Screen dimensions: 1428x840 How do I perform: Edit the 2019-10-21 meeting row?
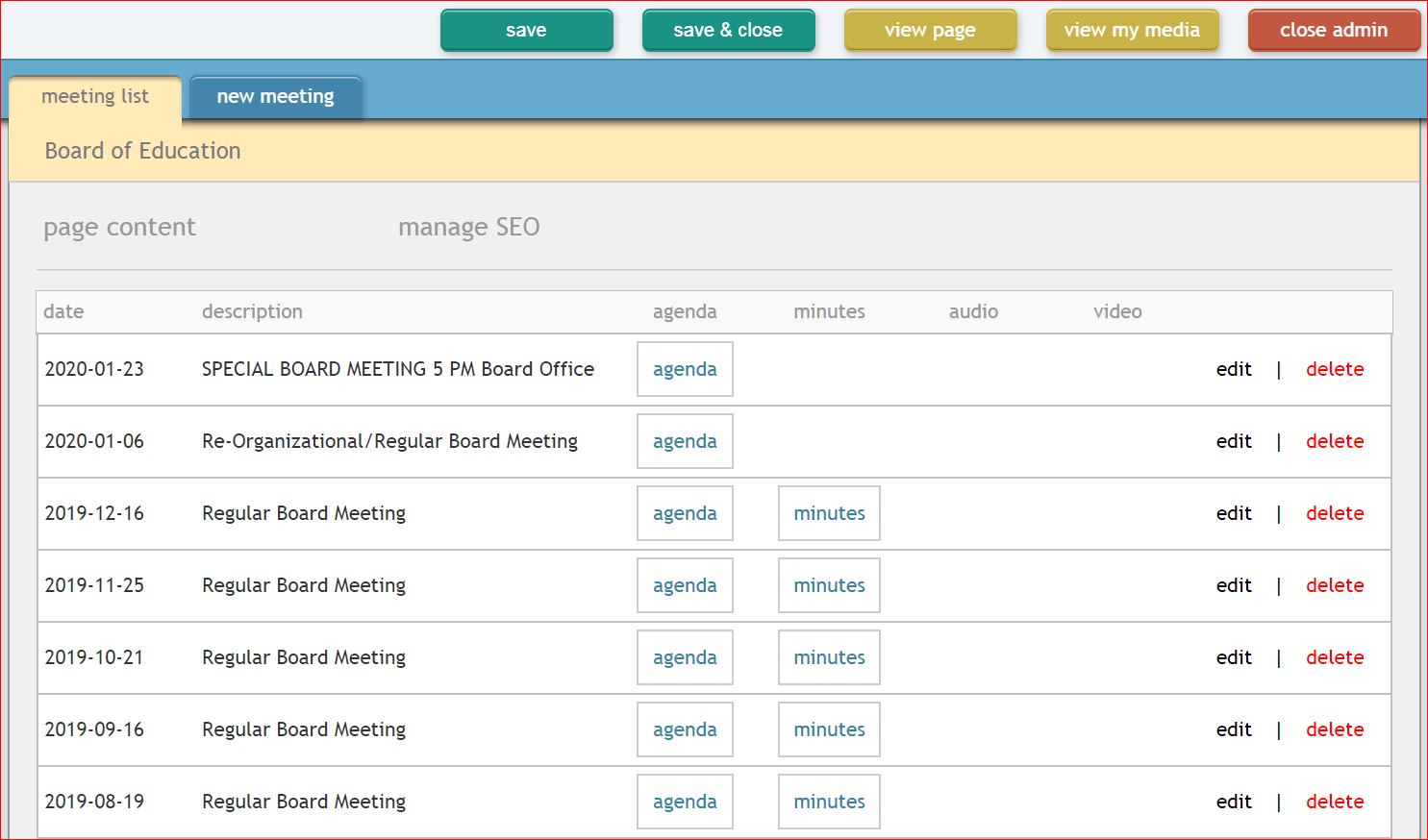[x=1234, y=657]
